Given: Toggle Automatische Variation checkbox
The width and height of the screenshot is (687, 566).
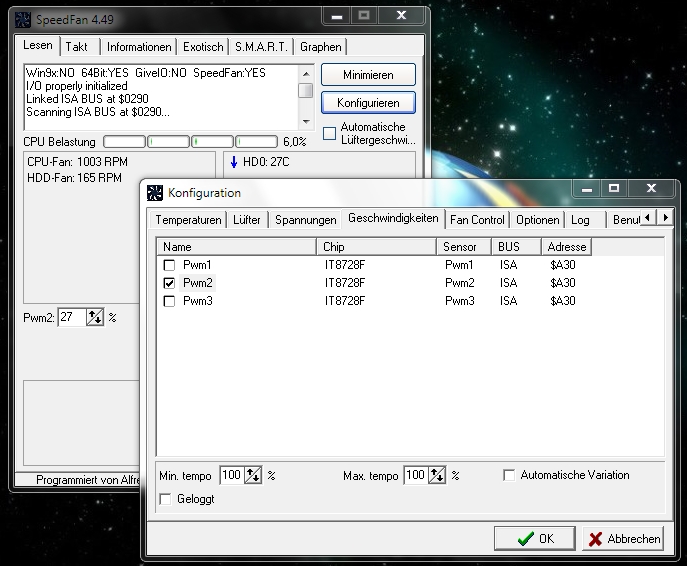Looking at the screenshot, I should pos(509,475).
